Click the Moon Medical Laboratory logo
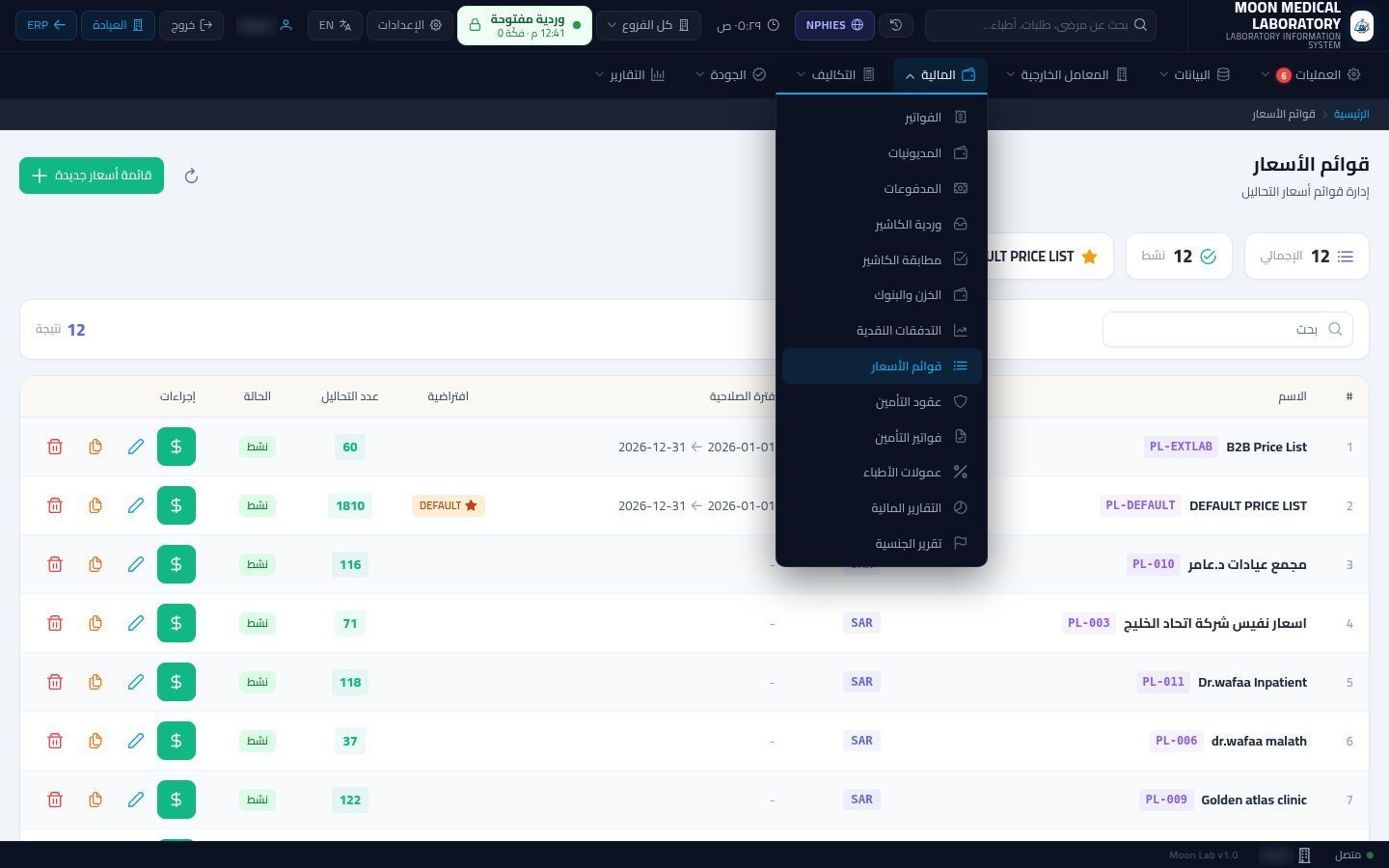1389x868 pixels. point(1362,25)
